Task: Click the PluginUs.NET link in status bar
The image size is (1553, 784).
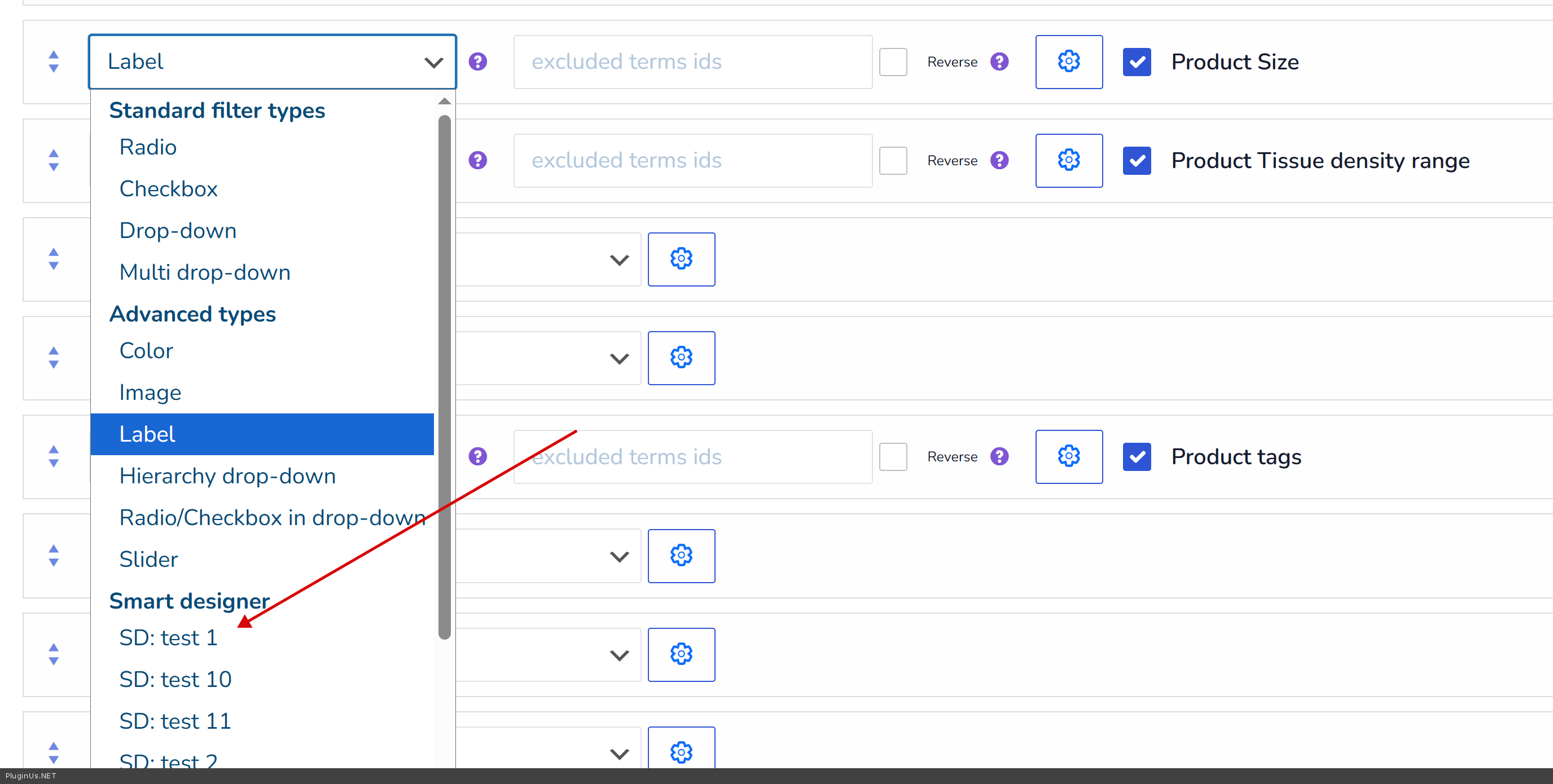Action: pyautogui.click(x=30, y=776)
